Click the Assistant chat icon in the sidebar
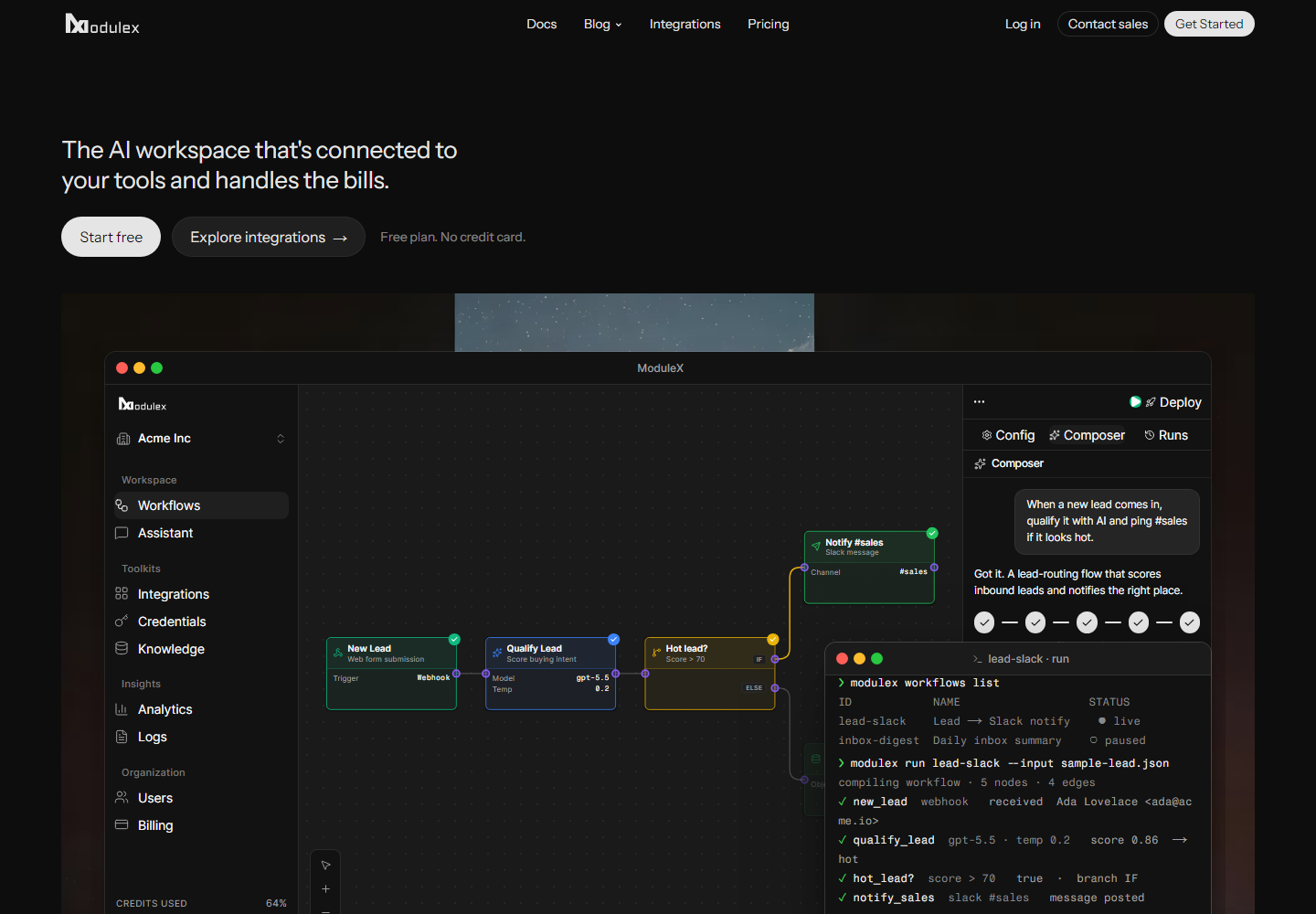The width and height of the screenshot is (1316, 914). pos(122,533)
